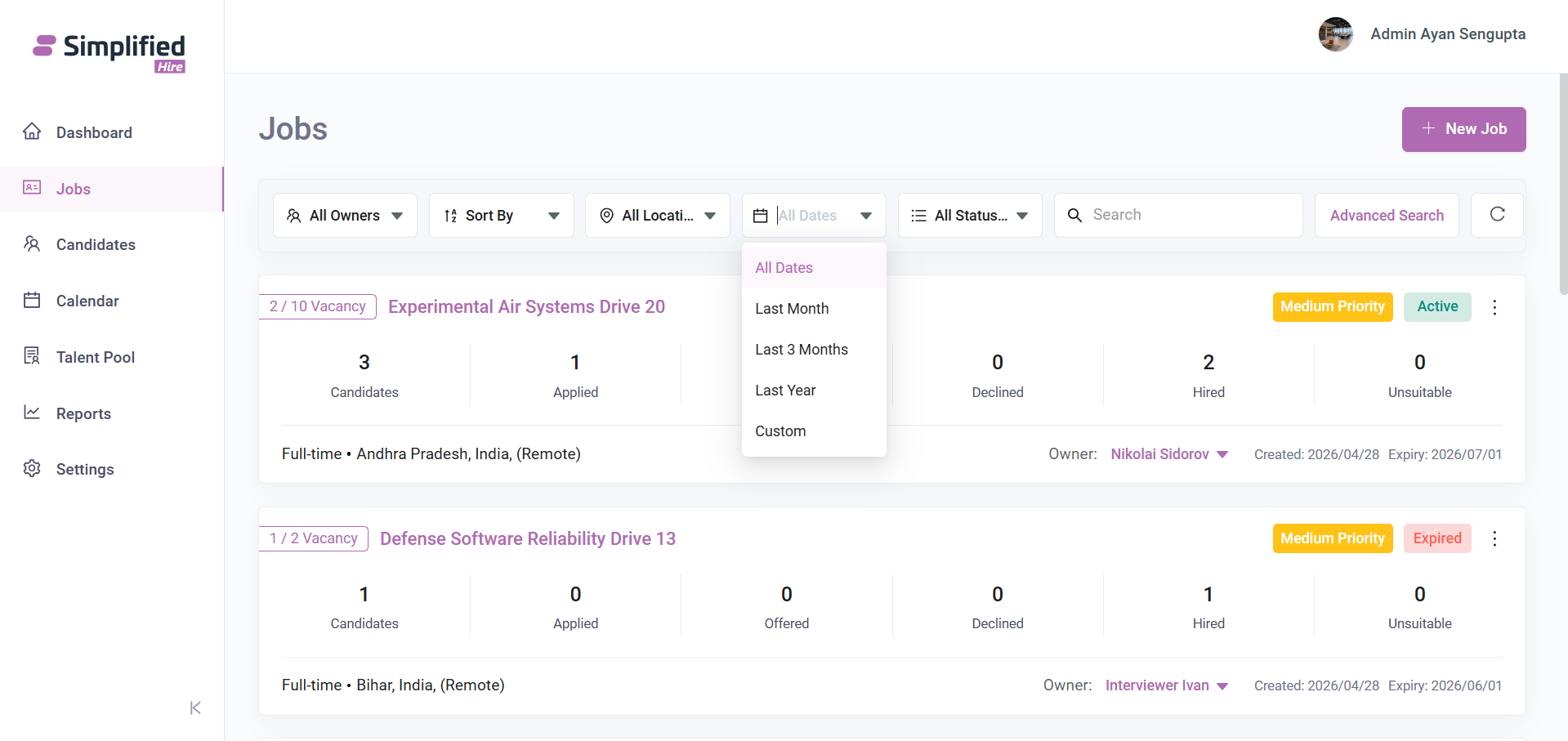Click the Calendar icon in sidebar
Screen dimensions: 1568x741
tap(32, 300)
